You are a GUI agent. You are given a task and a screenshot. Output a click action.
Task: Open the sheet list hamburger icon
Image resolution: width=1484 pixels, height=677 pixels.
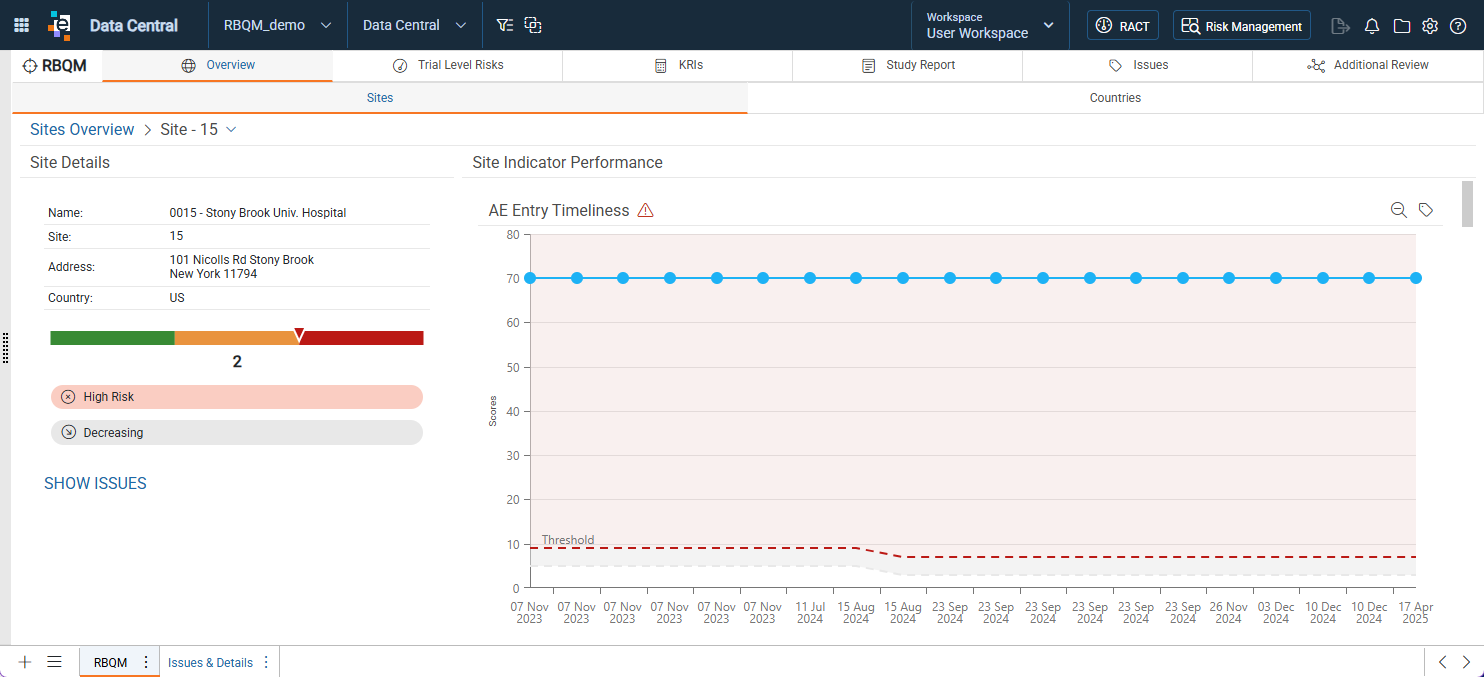(x=55, y=662)
